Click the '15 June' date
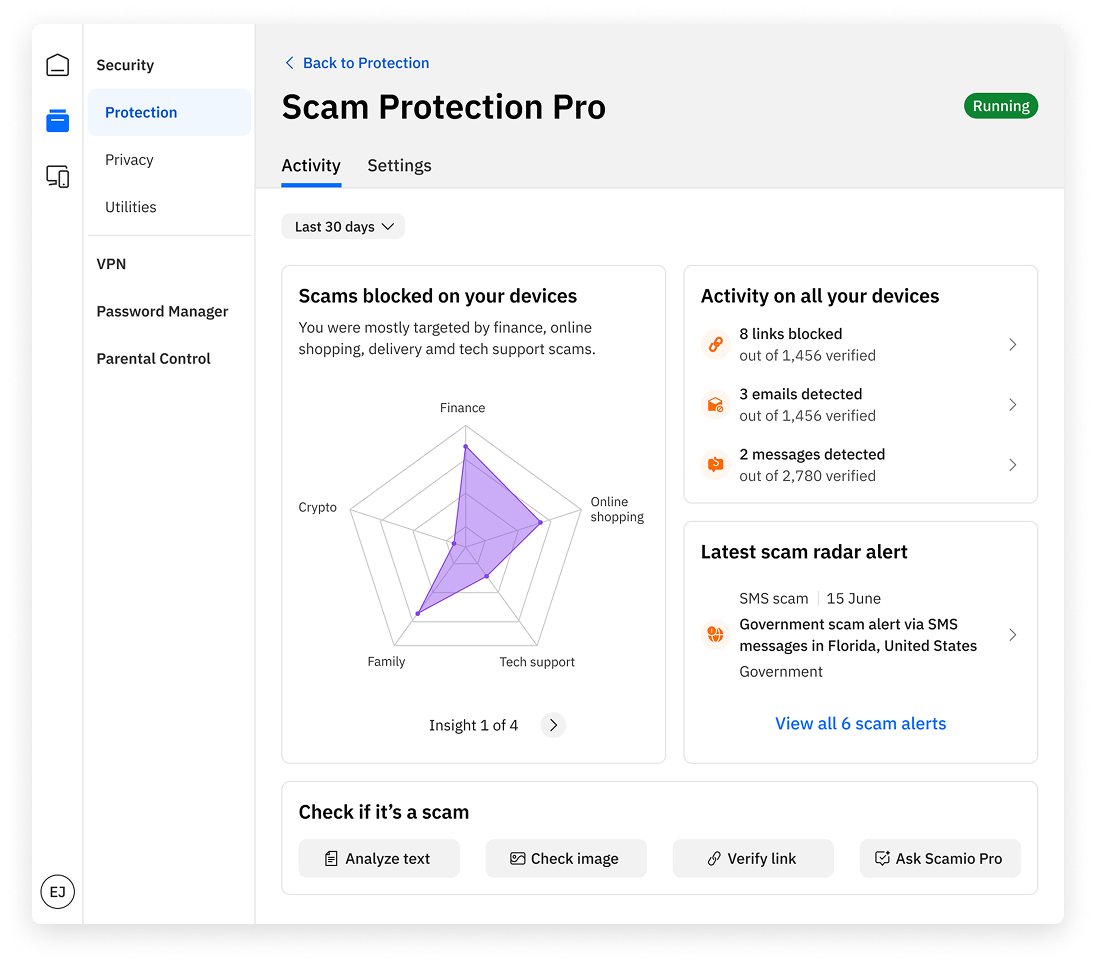1096x964 pixels. (853, 598)
